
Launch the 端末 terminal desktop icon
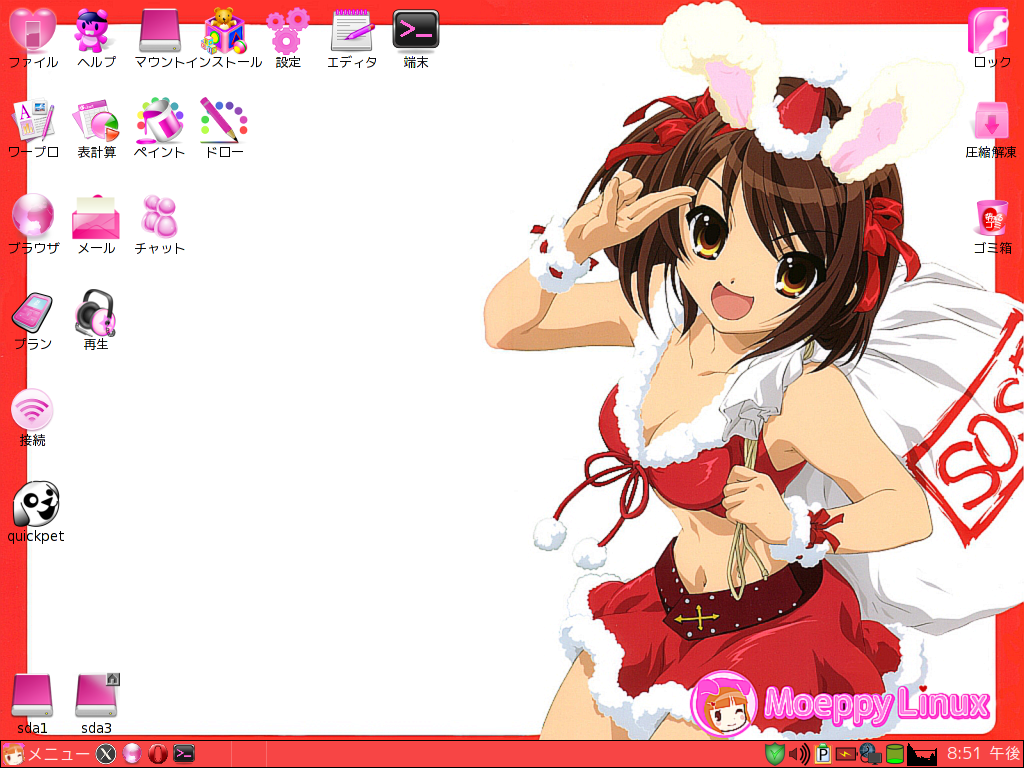point(416,31)
